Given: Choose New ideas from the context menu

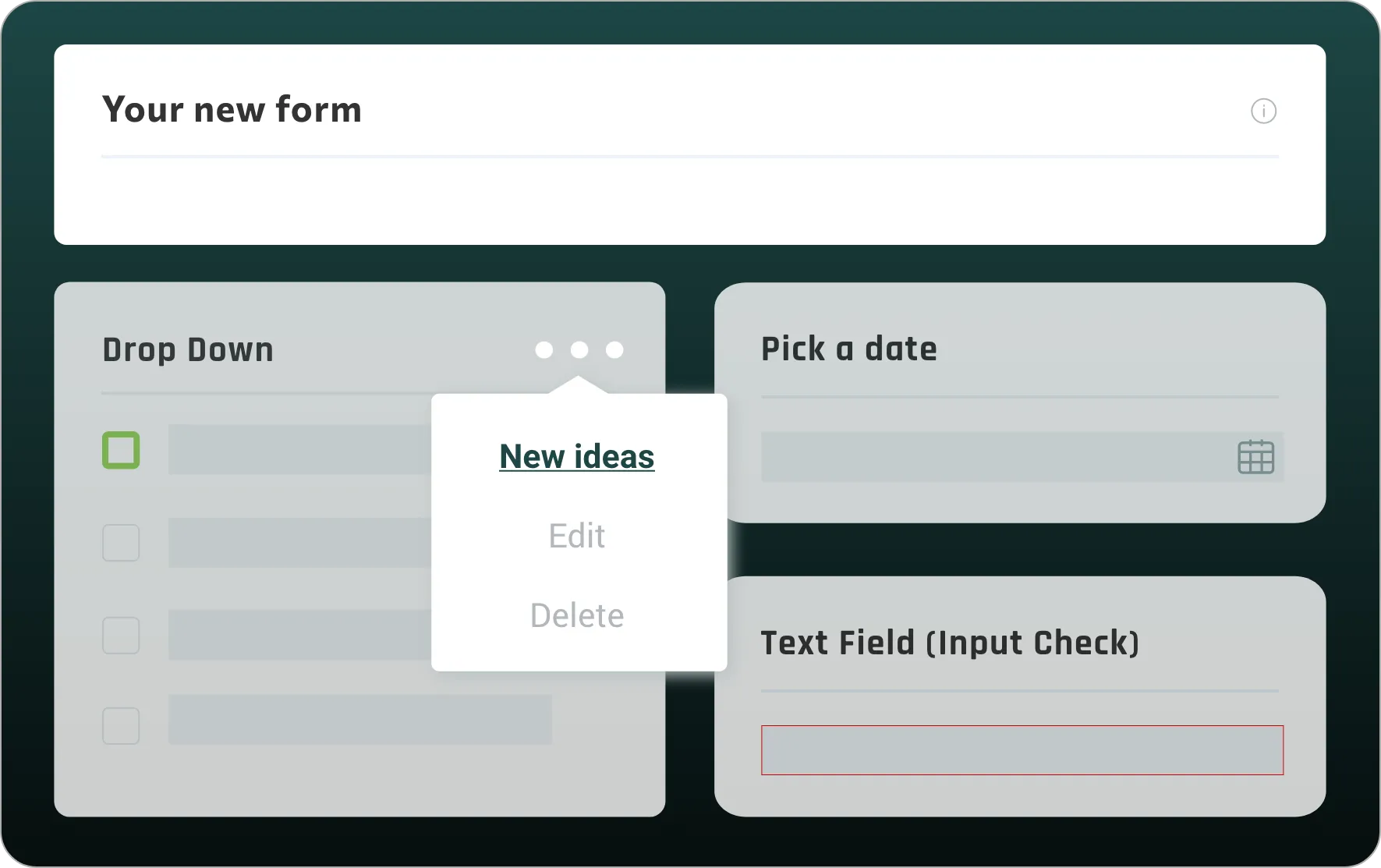Looking at the screenshot, I should pos(576,457).
